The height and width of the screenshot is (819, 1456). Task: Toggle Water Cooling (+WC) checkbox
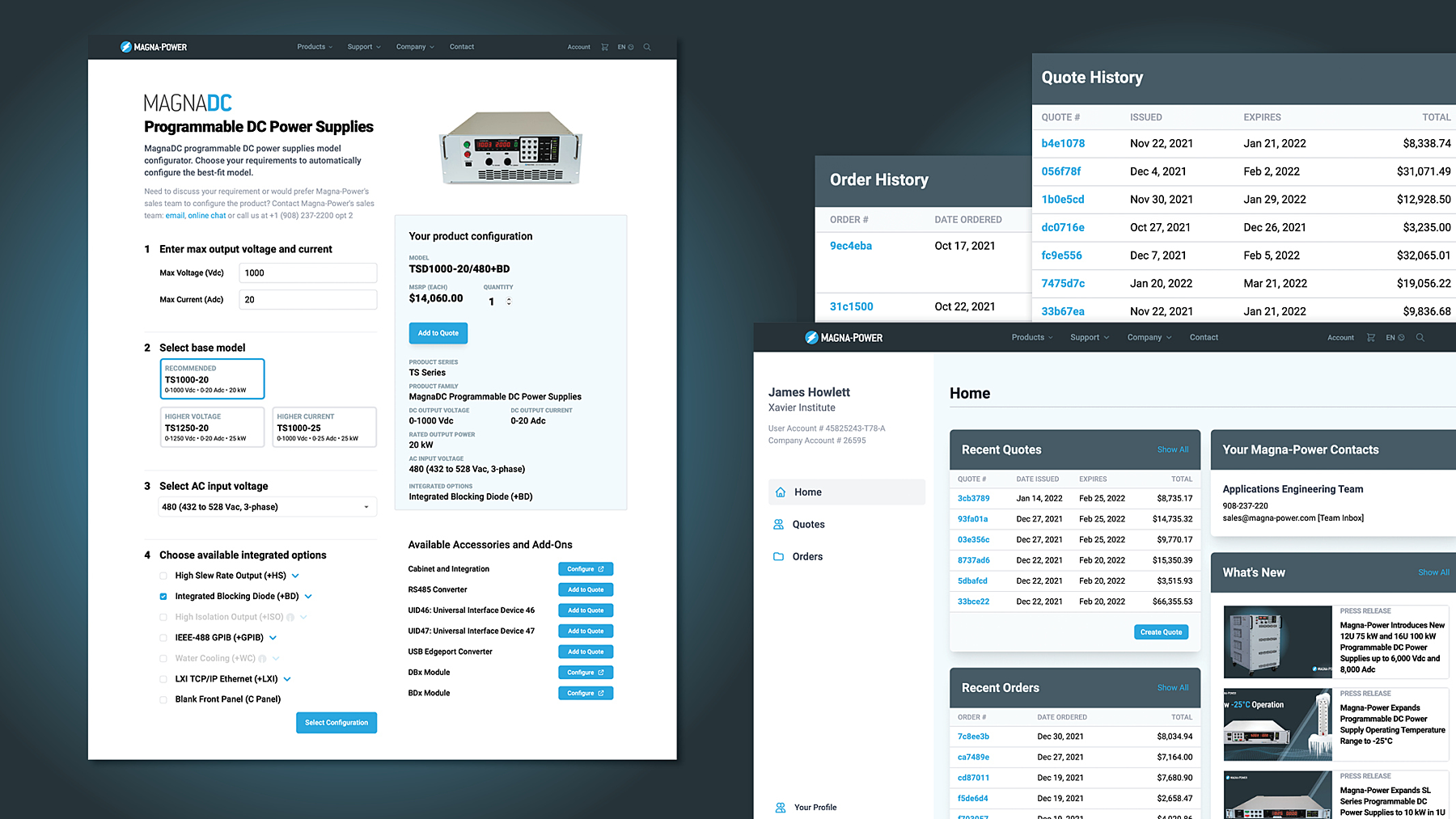point(163,659)
